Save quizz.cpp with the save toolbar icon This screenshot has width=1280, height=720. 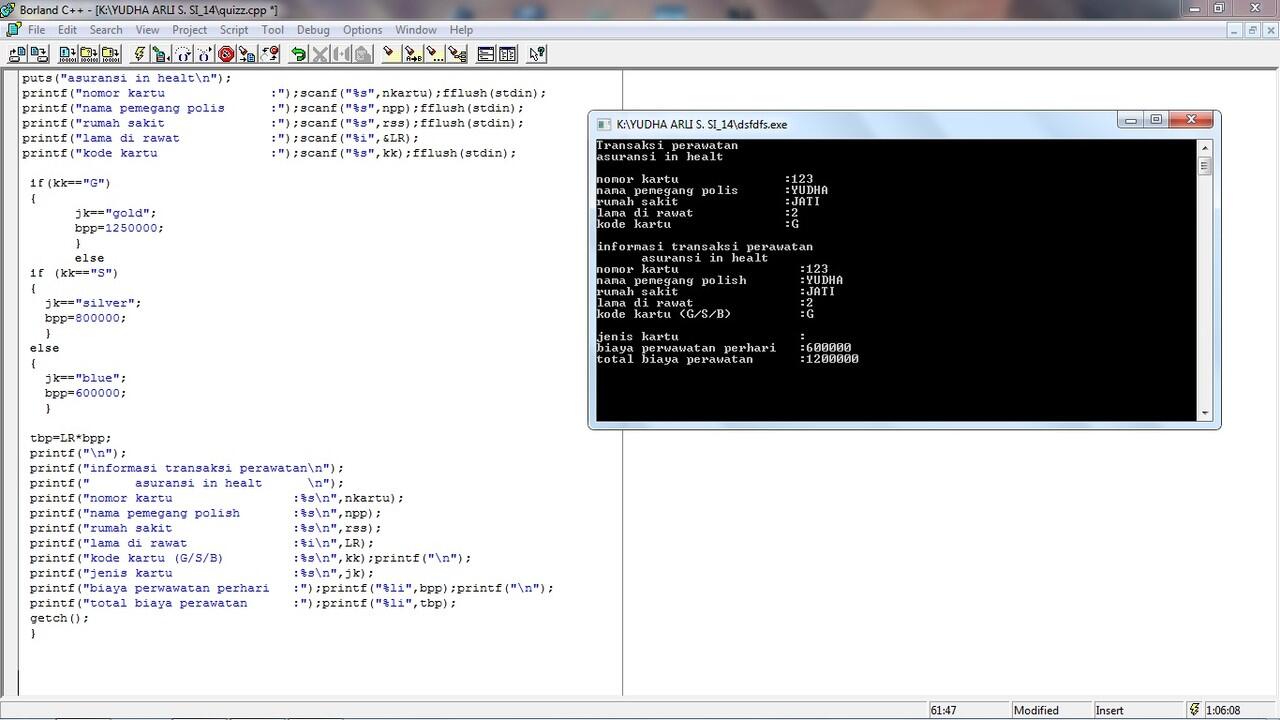pos(38,55)
